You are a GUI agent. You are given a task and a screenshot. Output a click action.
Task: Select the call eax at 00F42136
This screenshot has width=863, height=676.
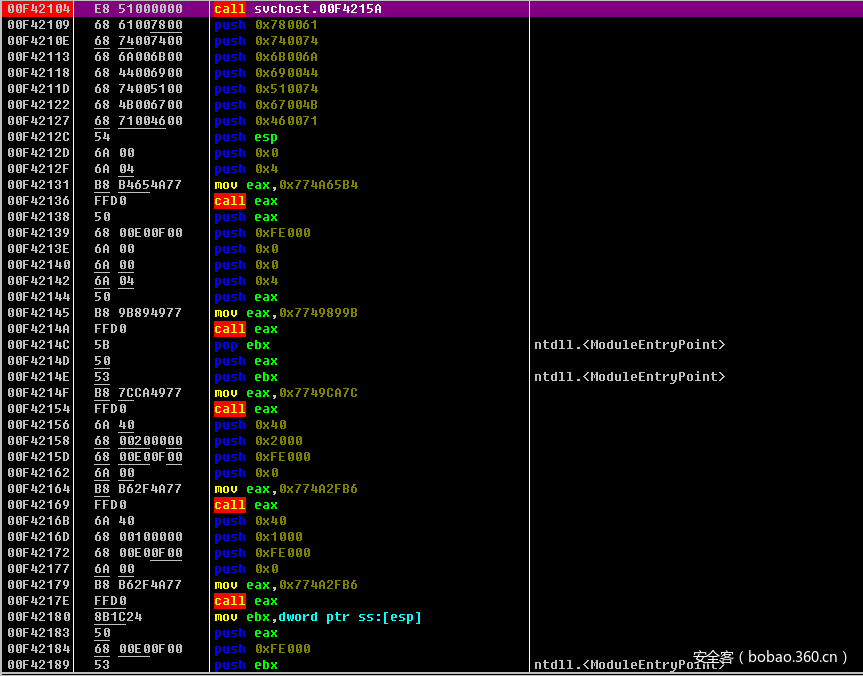click(x=246, y=200)
